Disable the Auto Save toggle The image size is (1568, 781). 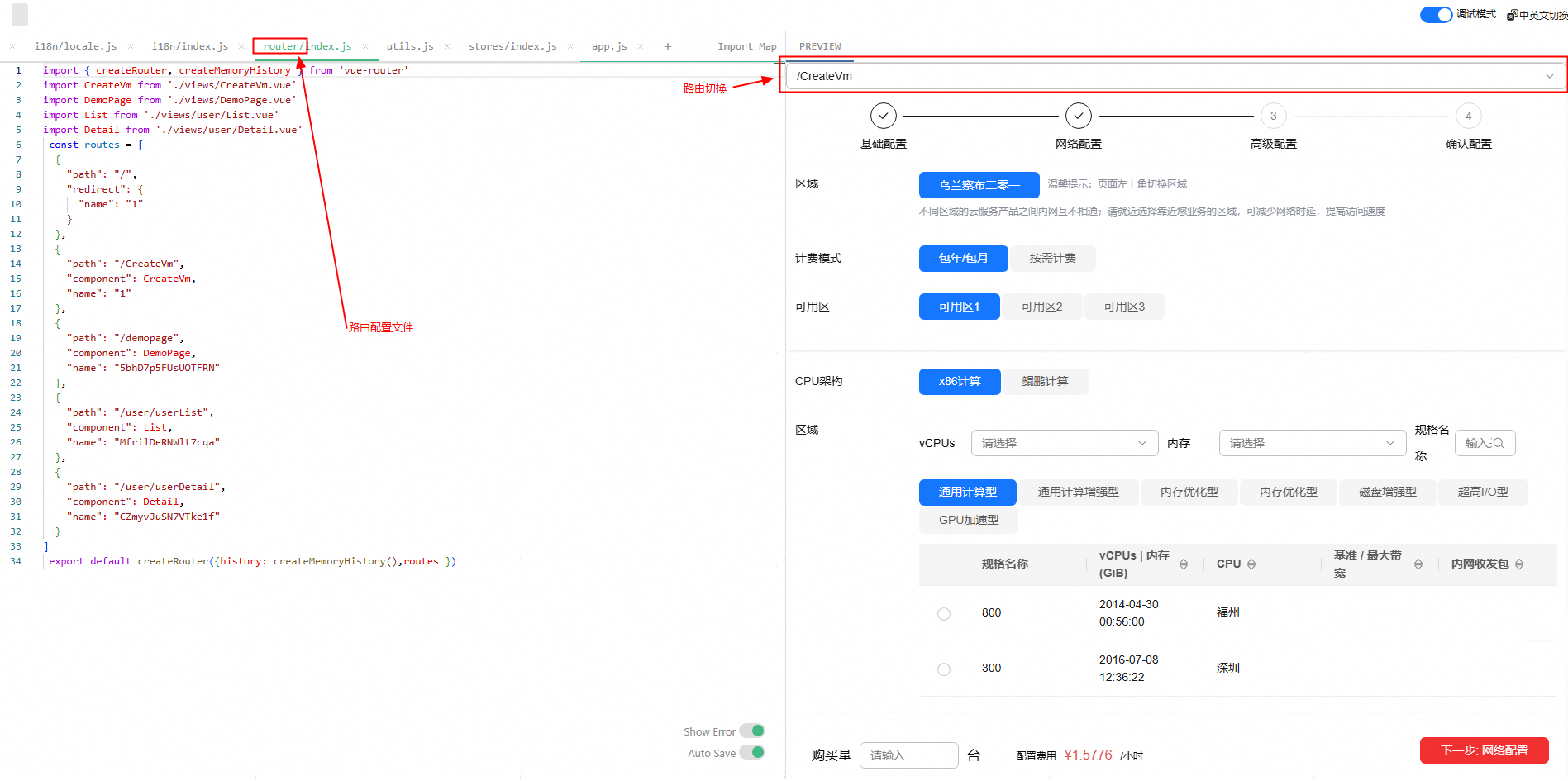click(x=751, y=753)
